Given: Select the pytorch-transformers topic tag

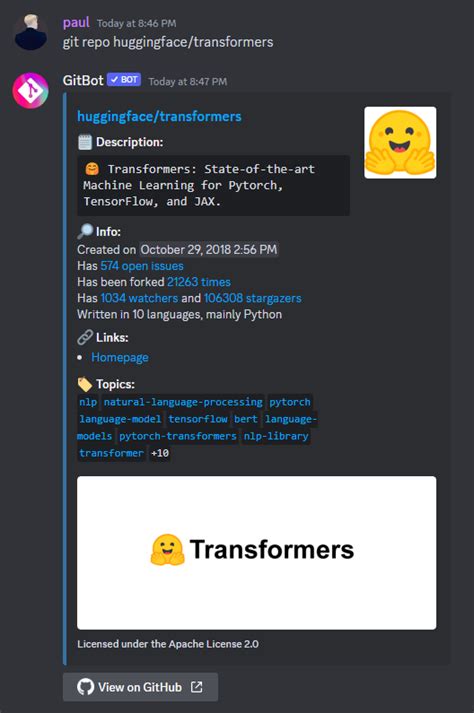Looking at the screenshot, I should pyautogui.click(x=177, y=436).
